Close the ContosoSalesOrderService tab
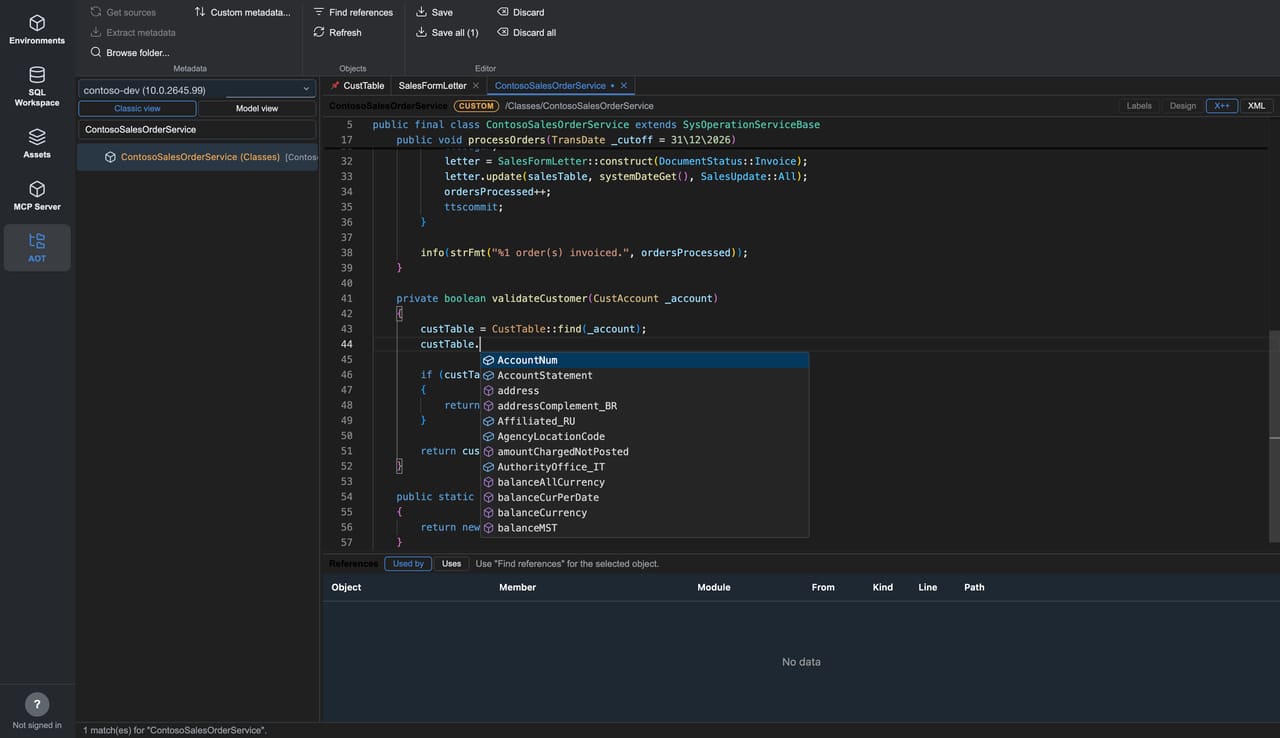 pyautogui.click(x=624, y=86)
